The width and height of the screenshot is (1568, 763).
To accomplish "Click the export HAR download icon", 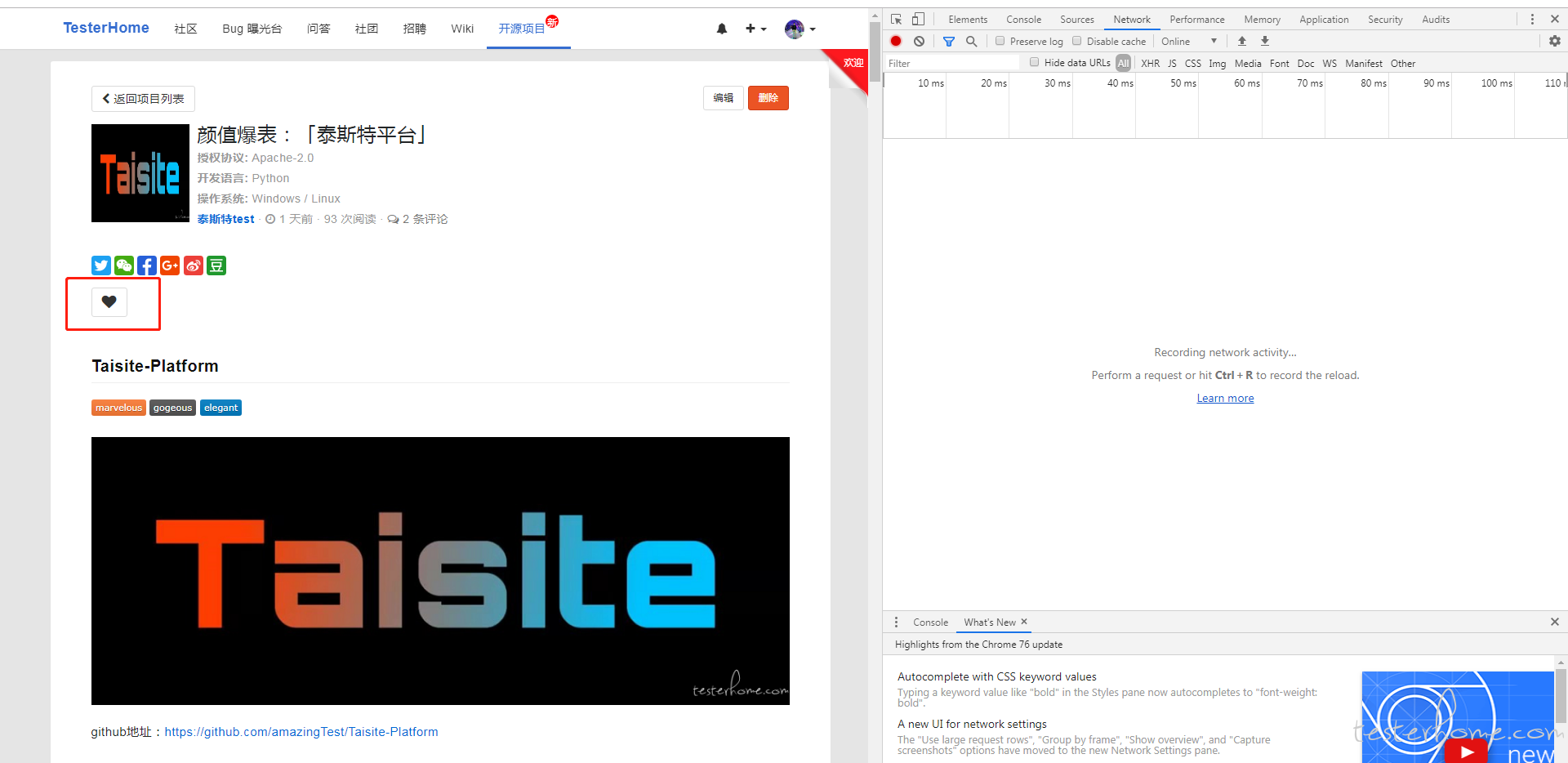I will [1265, 41].
